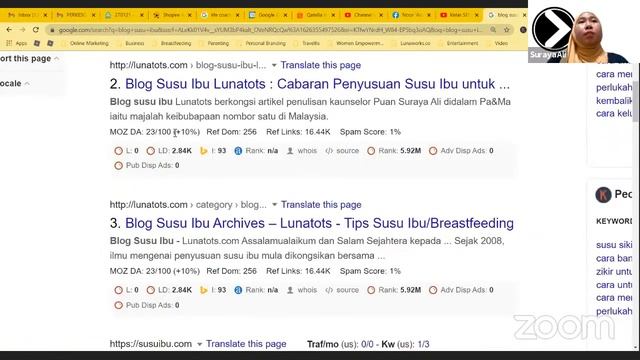640x360 pixels.
Task: Reload the page with the refresh icon
Action: coord(36,30)
